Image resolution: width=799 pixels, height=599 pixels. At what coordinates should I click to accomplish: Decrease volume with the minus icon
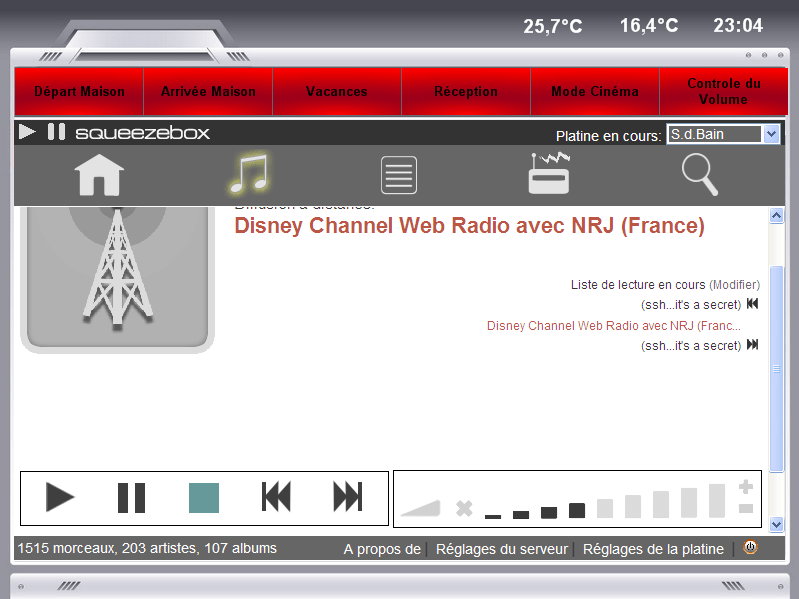(x=746, y=508)
